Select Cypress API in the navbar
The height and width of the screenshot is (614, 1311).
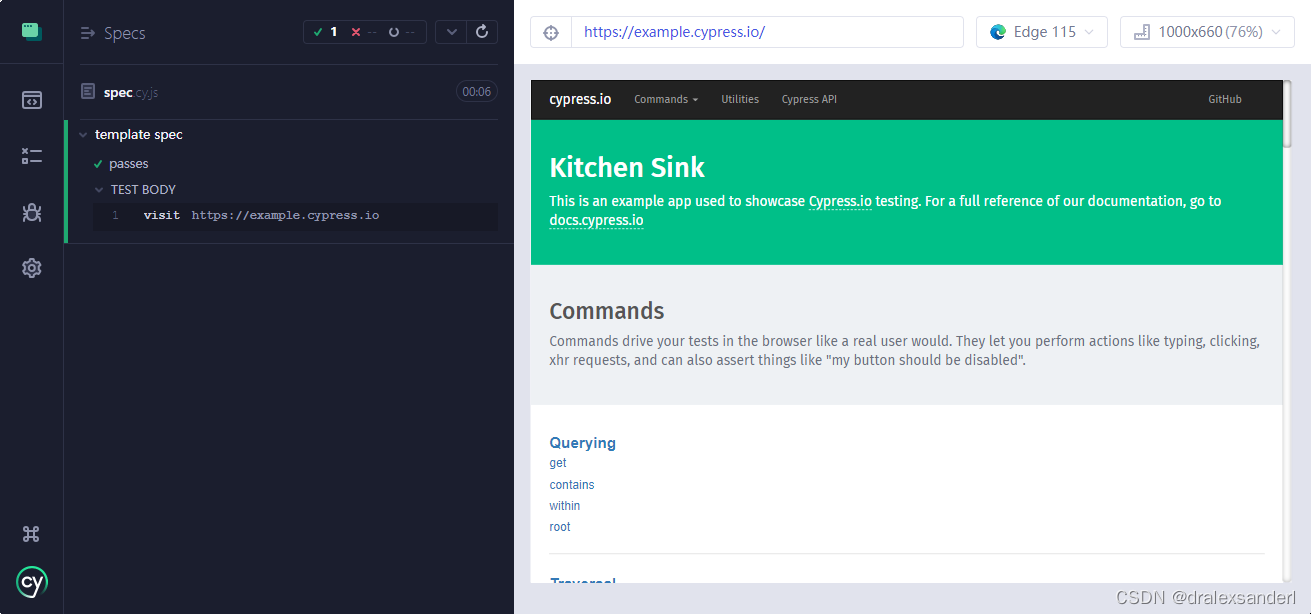(809, 100)
